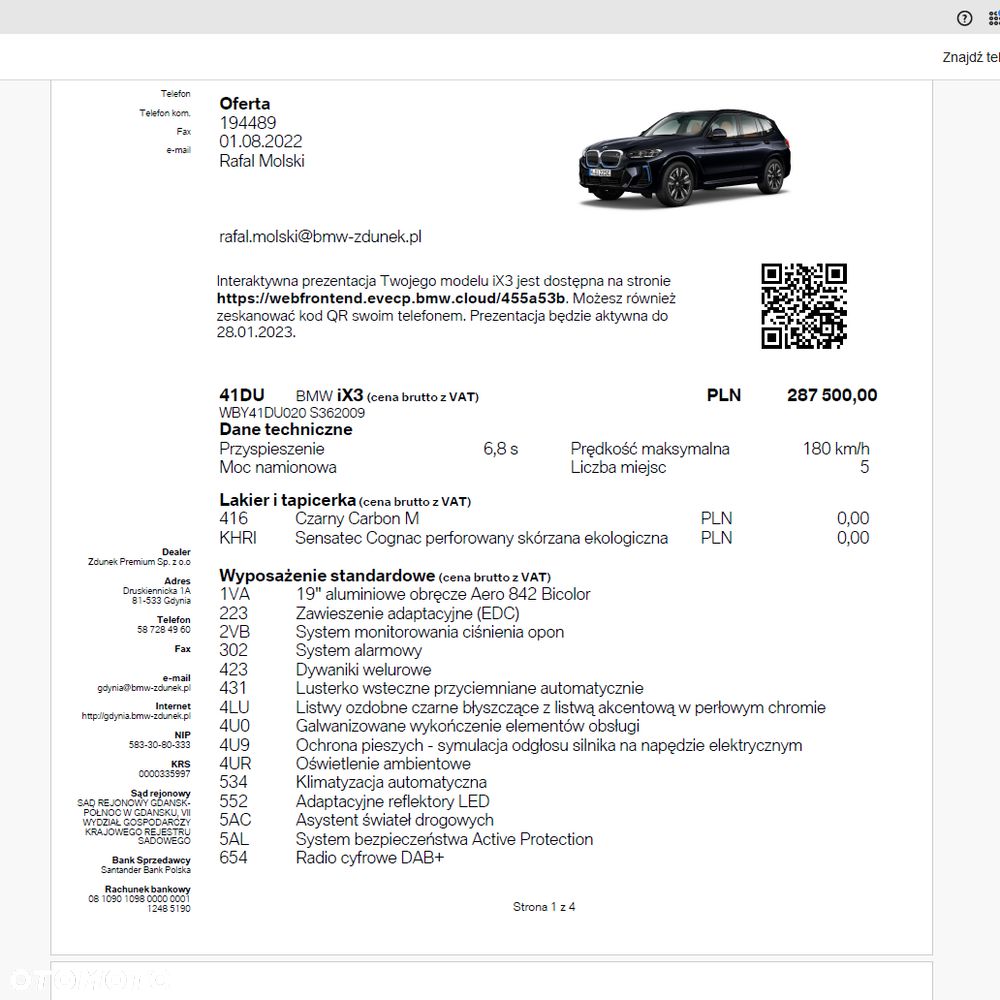Select row 'Asystent świateł drogowych'
The image size is (1000, 1000).
pos(395,820)
